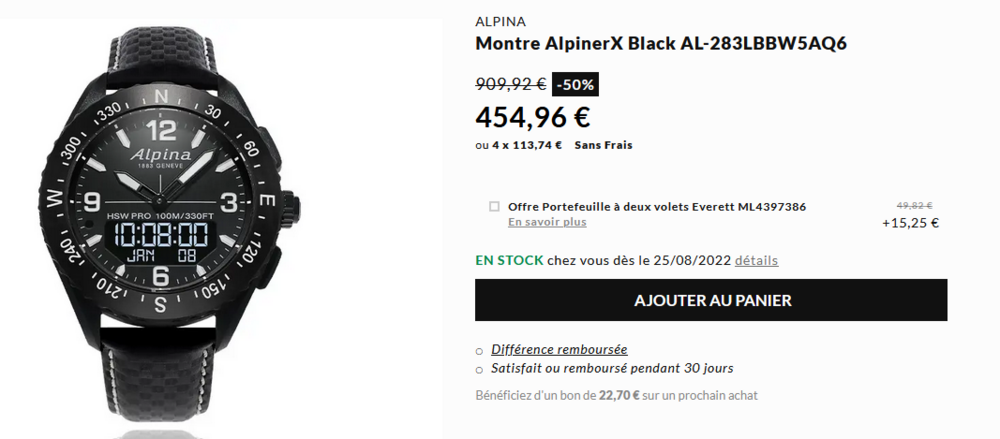Click the 22,70 € voucher notice
1000x439 pixels.
(x=614, y=396)
